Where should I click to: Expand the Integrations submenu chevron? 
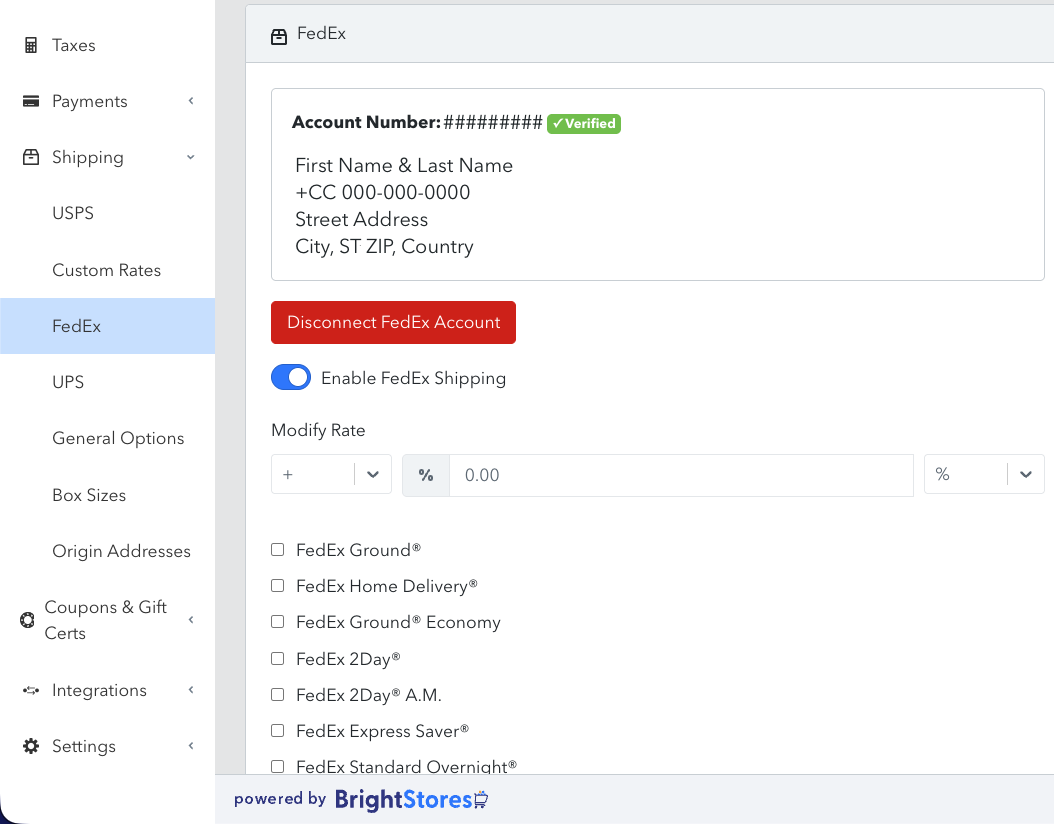point(192,690)
